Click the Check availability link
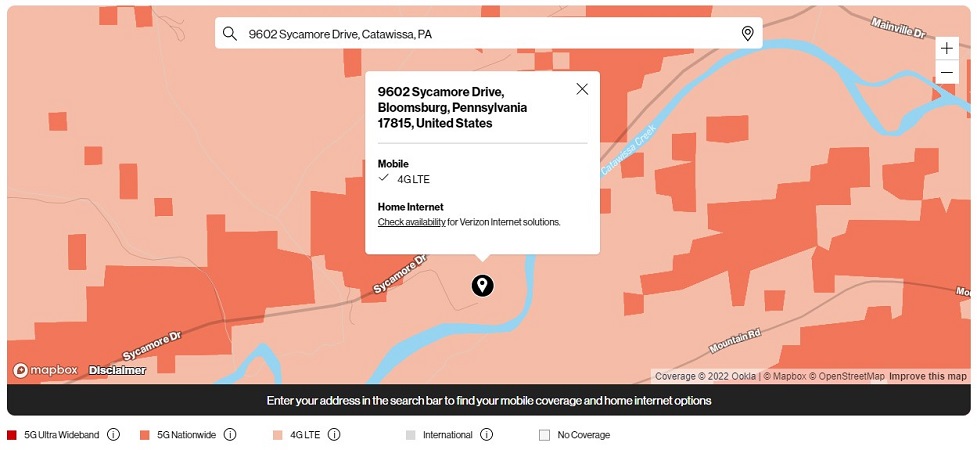977x450 pixels. (x=411, y=222)
